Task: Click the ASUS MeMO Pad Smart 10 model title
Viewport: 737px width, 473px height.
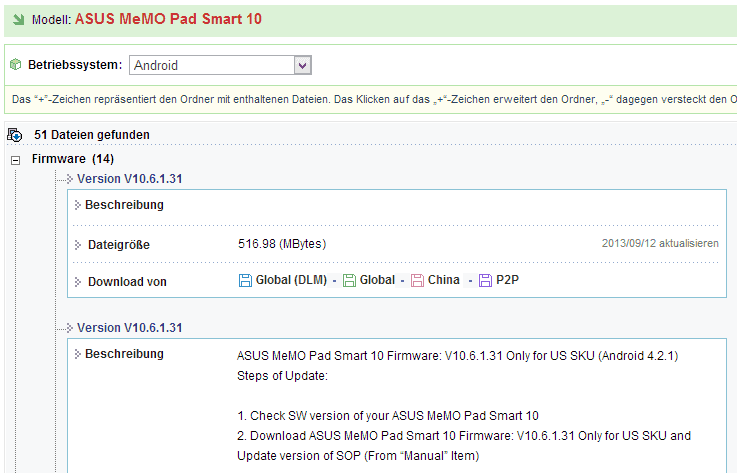Action: [168, 19]
